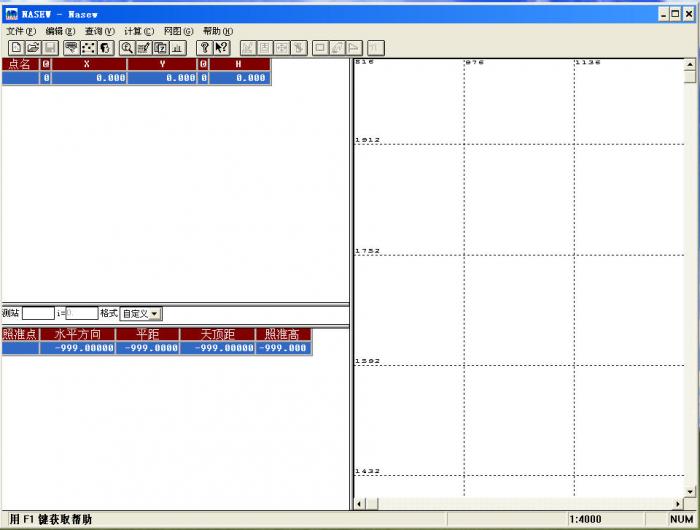The image size is (700, 530).
Task: Click the dotted points toolbar icon
Action: coord(88,47)
